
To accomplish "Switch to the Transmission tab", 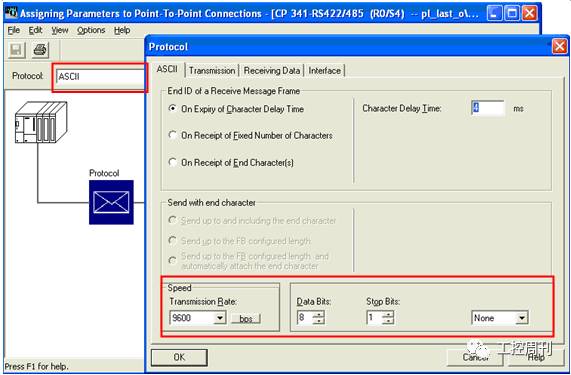I will click(x=212, y=71).
